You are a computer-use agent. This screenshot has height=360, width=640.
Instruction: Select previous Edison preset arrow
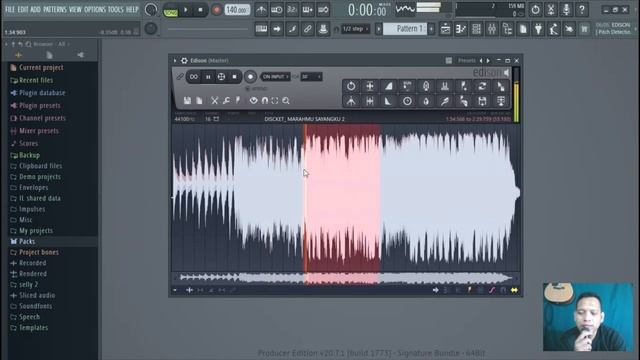tap(481, 60)
